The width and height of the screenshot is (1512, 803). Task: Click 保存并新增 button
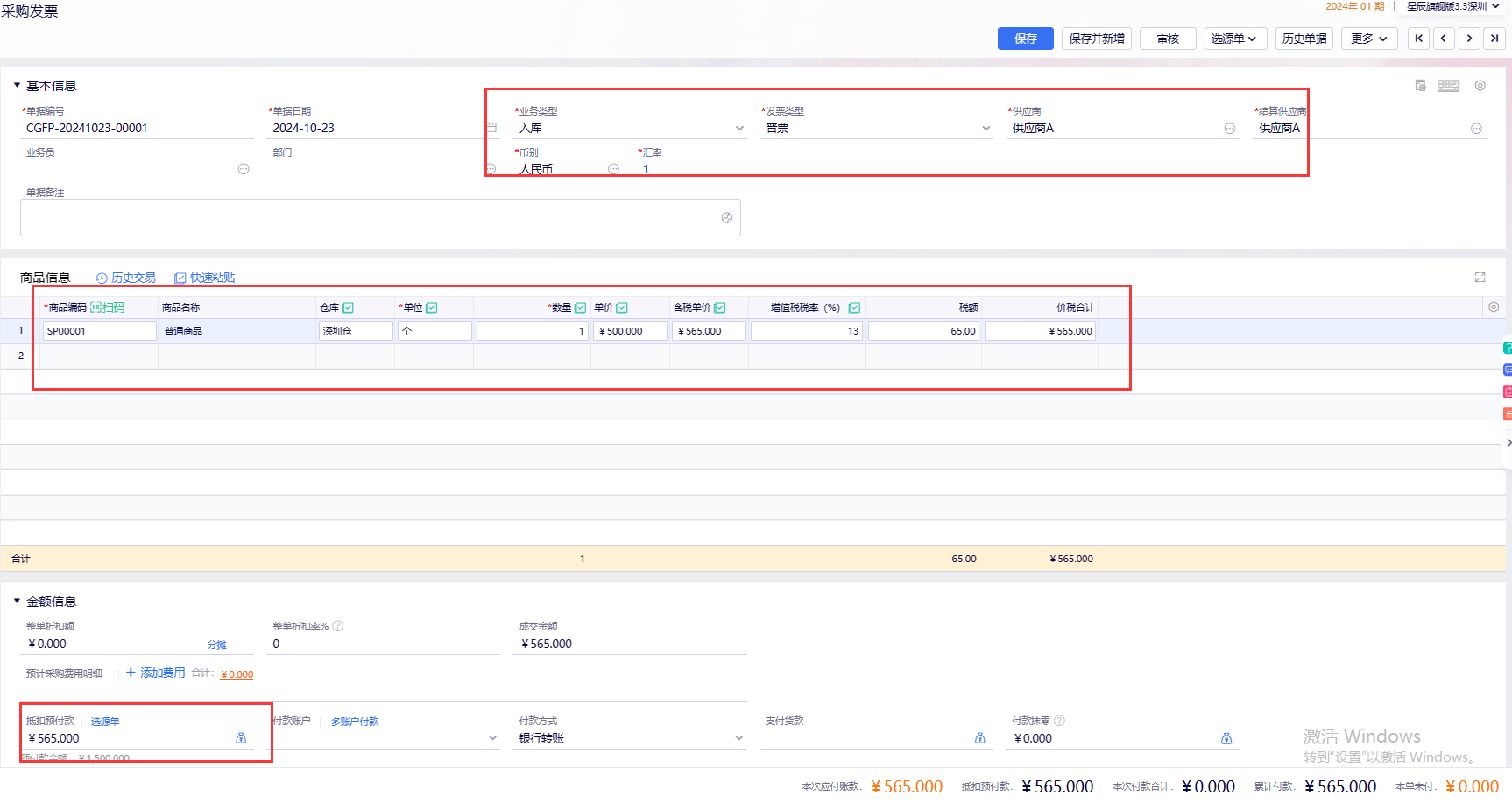tap(1097, 39)
